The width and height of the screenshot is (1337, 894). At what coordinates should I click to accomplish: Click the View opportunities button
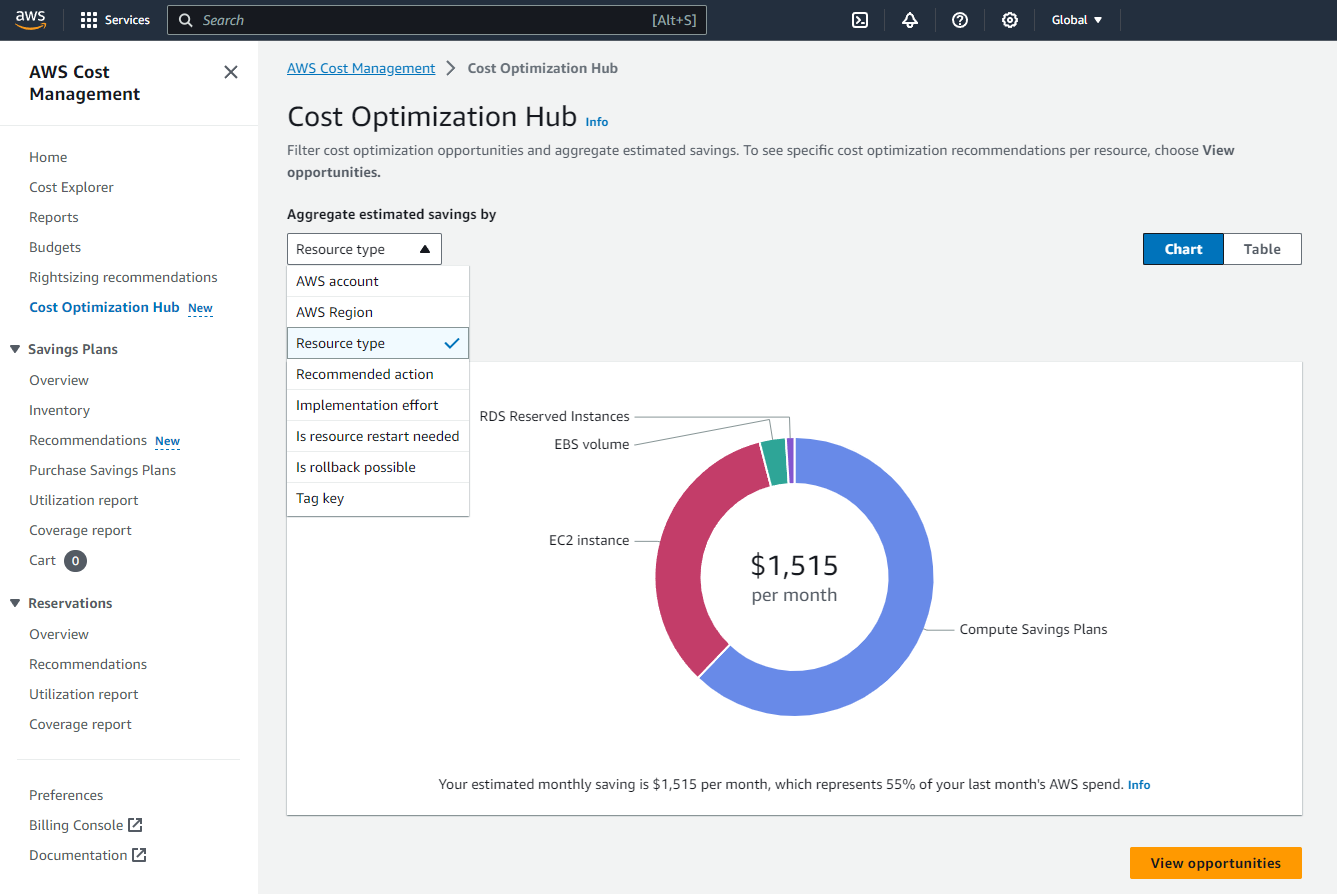[1215, 863]
